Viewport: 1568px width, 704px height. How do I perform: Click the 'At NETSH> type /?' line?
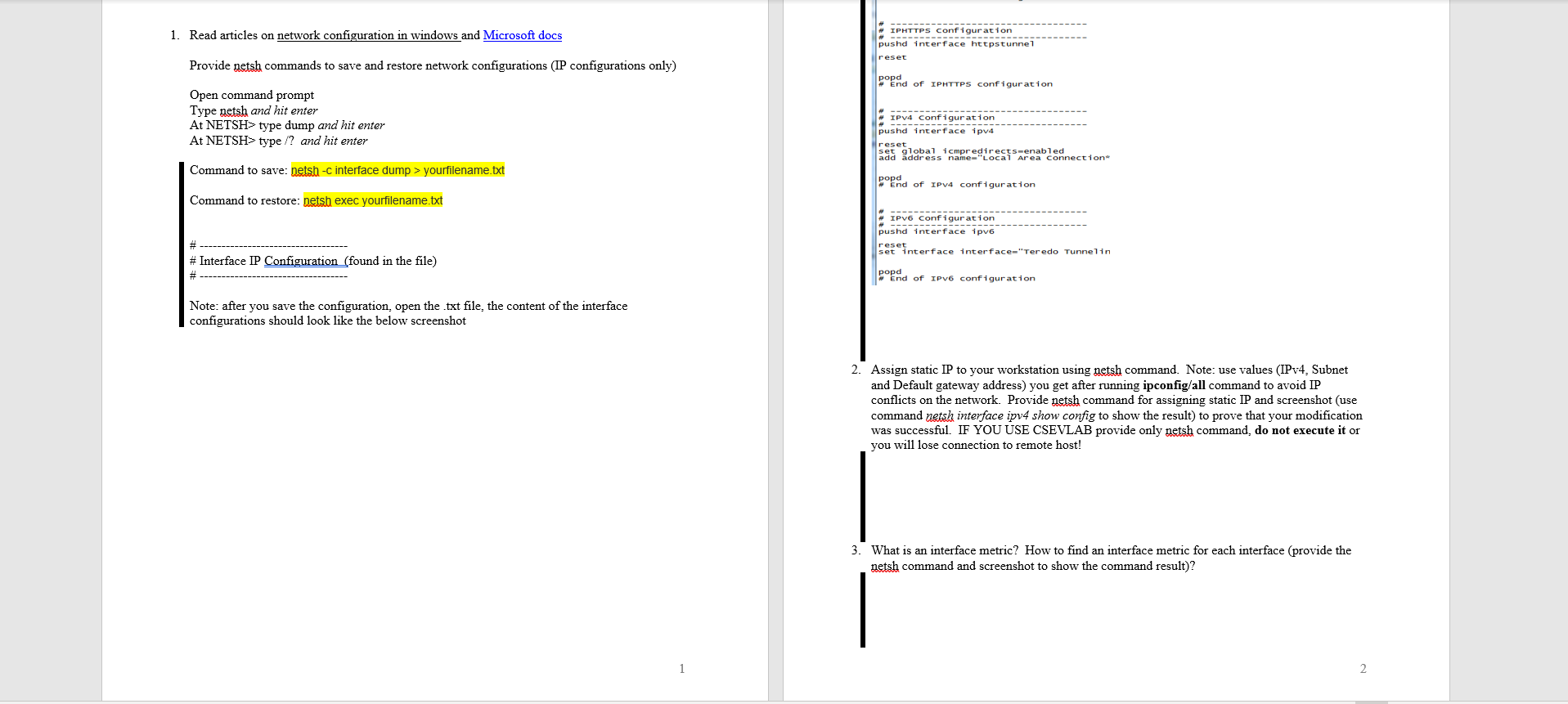(x=279, y=141)
